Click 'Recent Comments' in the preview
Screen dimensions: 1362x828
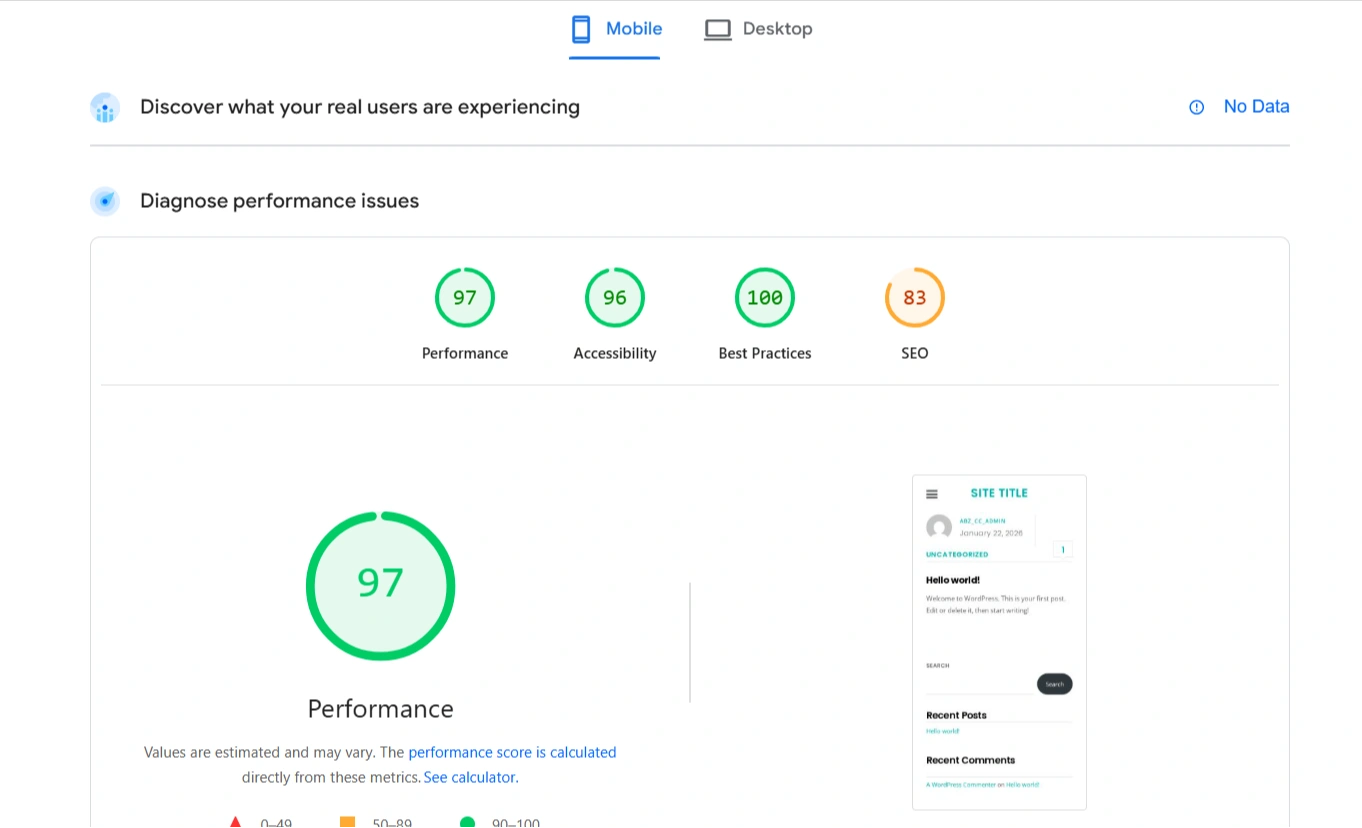[970, 760]
